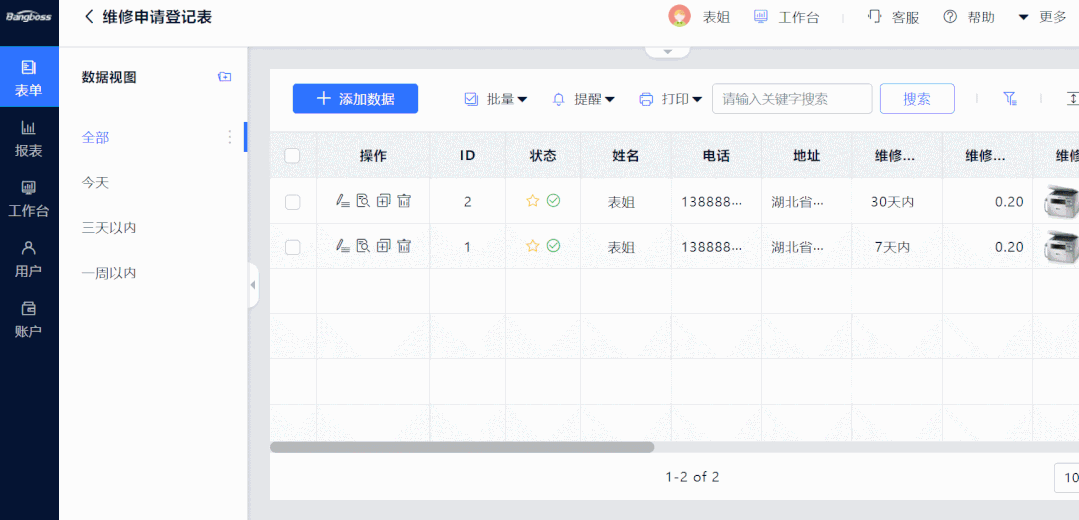Click the horizontal scrollbar under the table
Viewport: 1079px width, 520px height.
[462, 448]
